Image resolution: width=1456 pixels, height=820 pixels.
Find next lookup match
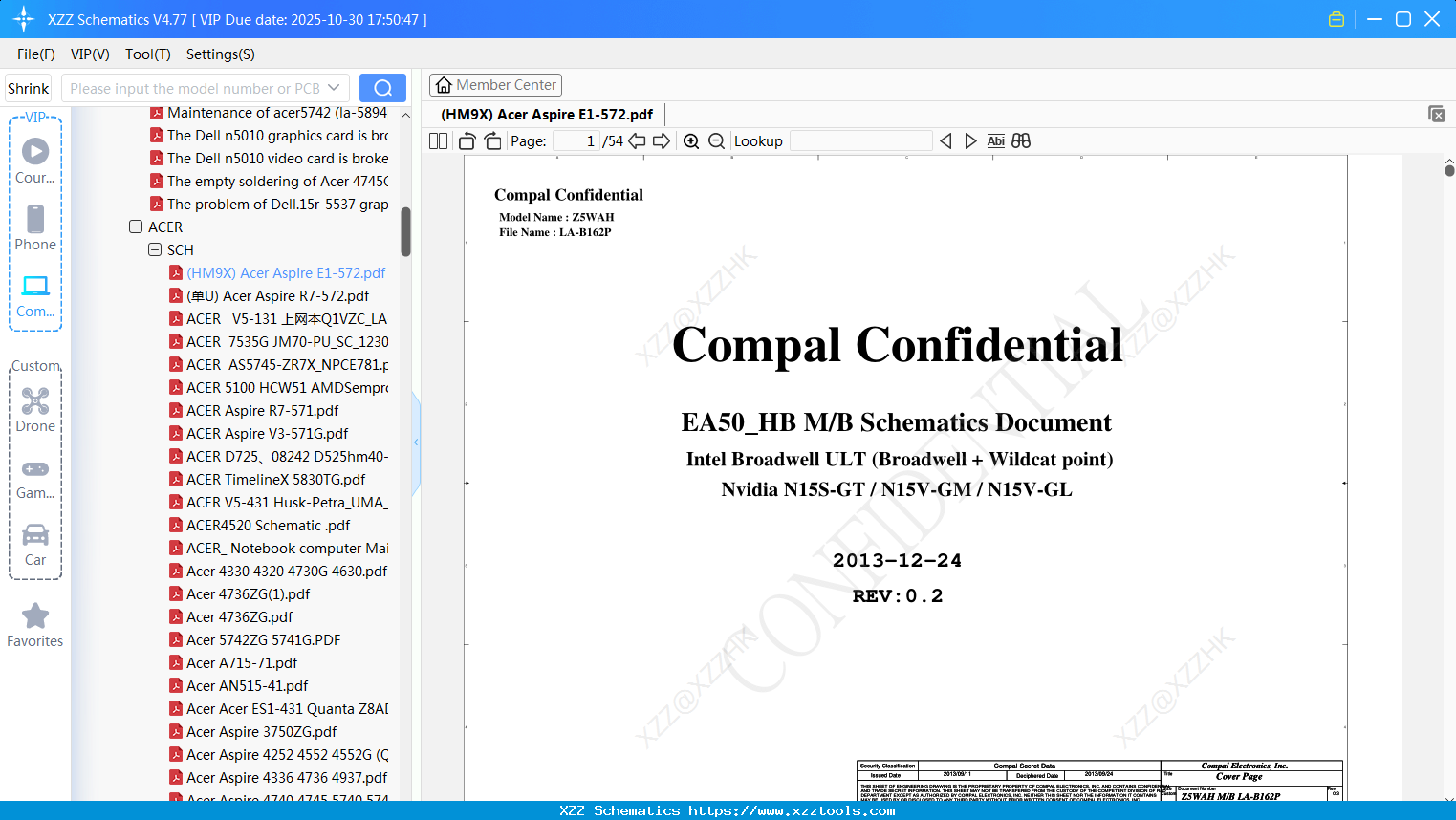(970, 140)
